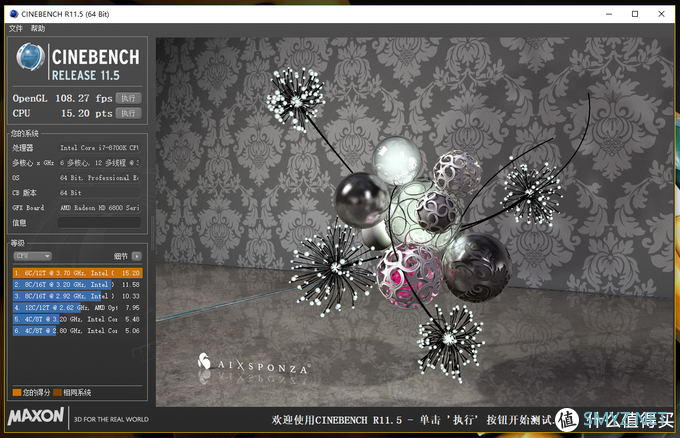Maximize the CINEBENCH window

635,14
